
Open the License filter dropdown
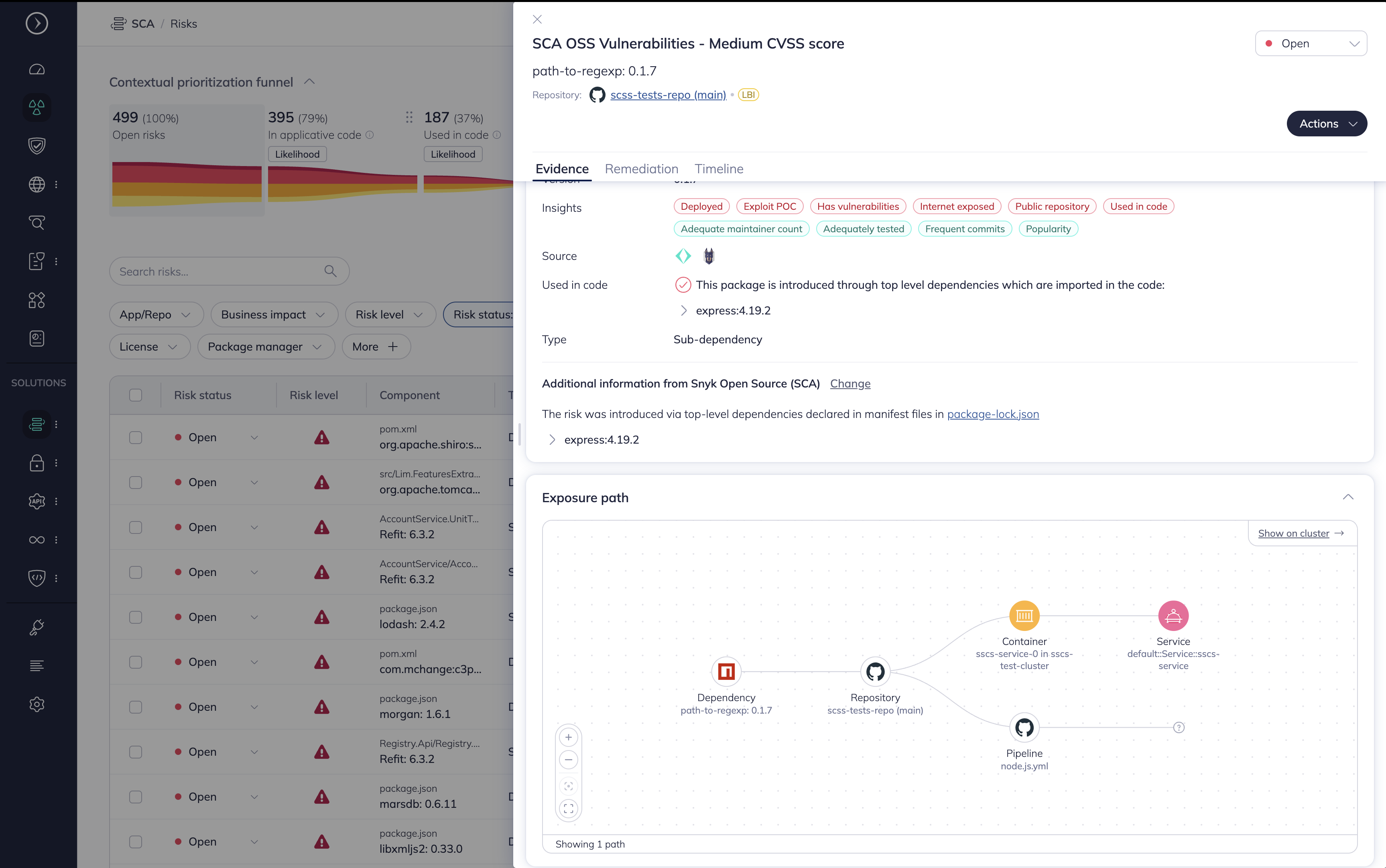pyautogui.click(x=149, y=347)
